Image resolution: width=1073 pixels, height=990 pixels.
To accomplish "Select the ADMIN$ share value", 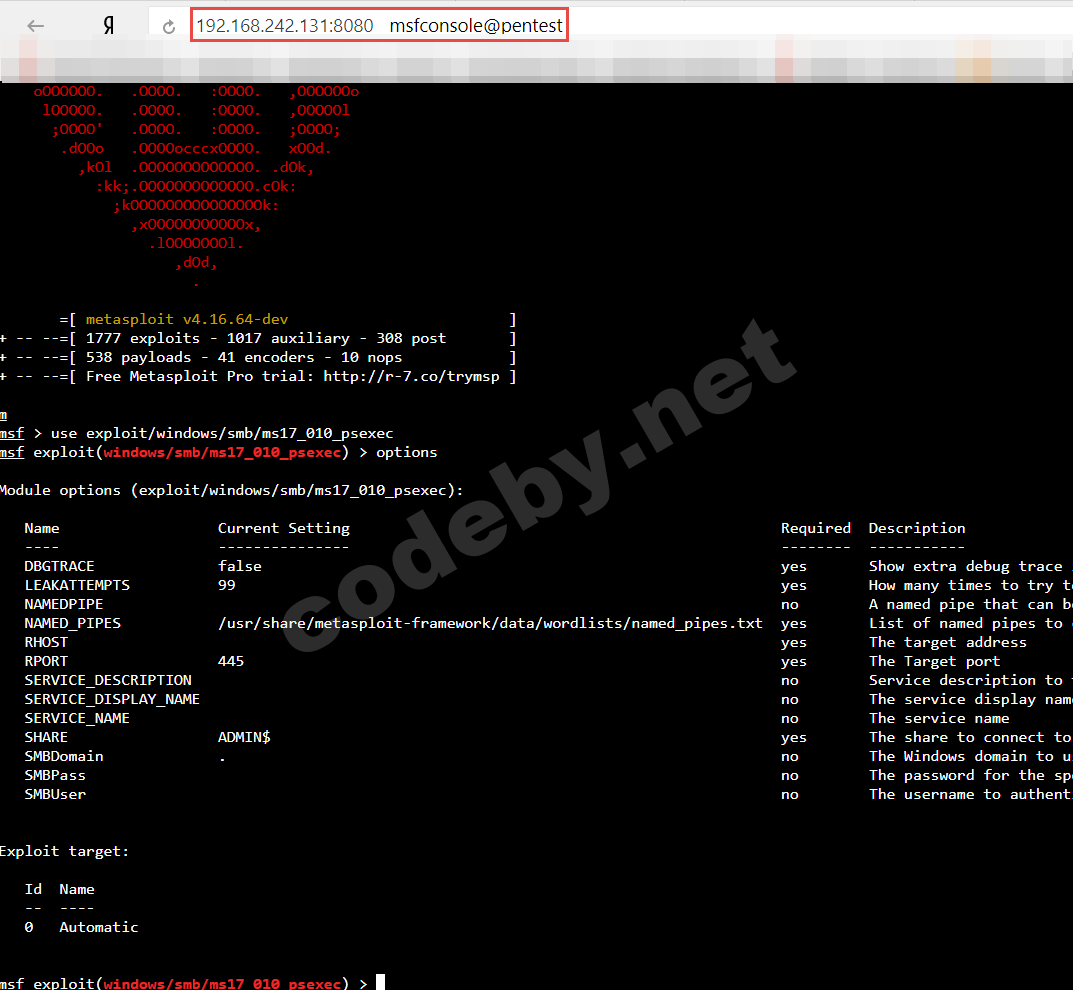I will pos(244,738).
